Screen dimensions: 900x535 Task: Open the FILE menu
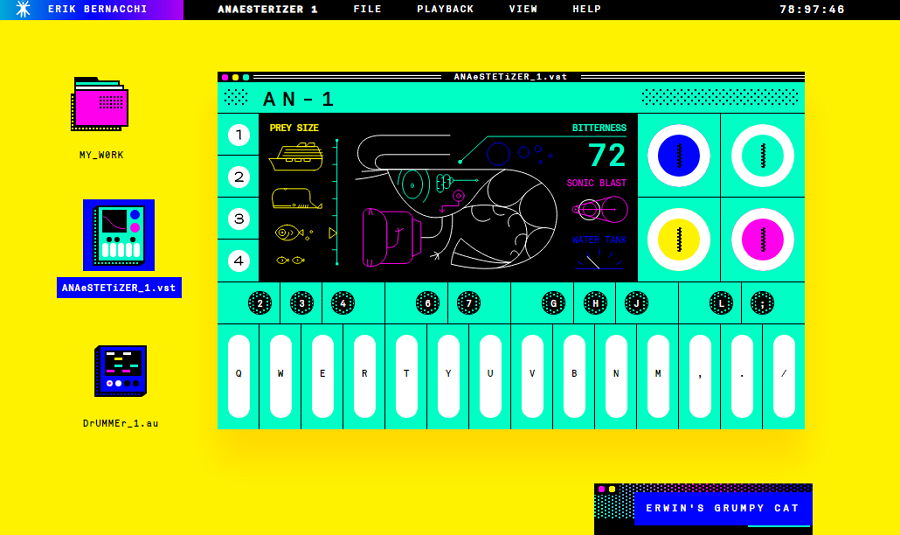click(367, 9)
